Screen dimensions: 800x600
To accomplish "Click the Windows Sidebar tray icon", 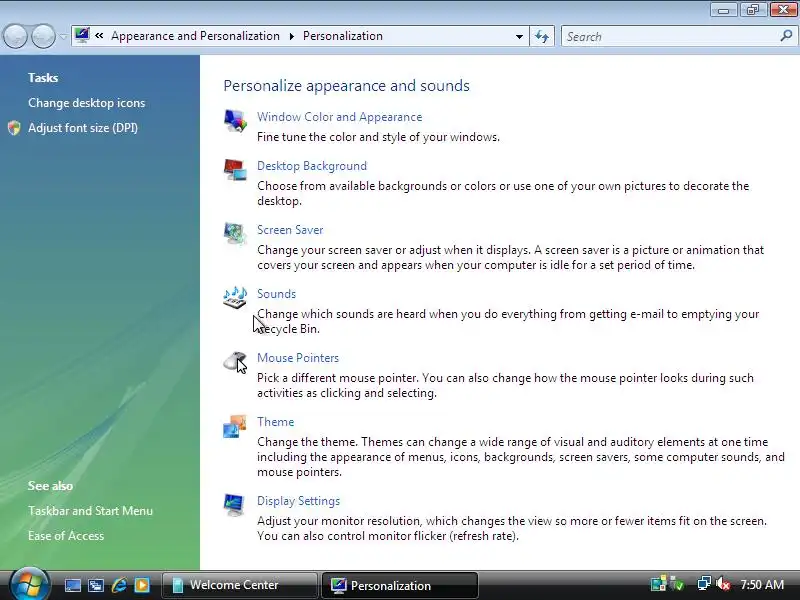I will (x=658, y=584).
